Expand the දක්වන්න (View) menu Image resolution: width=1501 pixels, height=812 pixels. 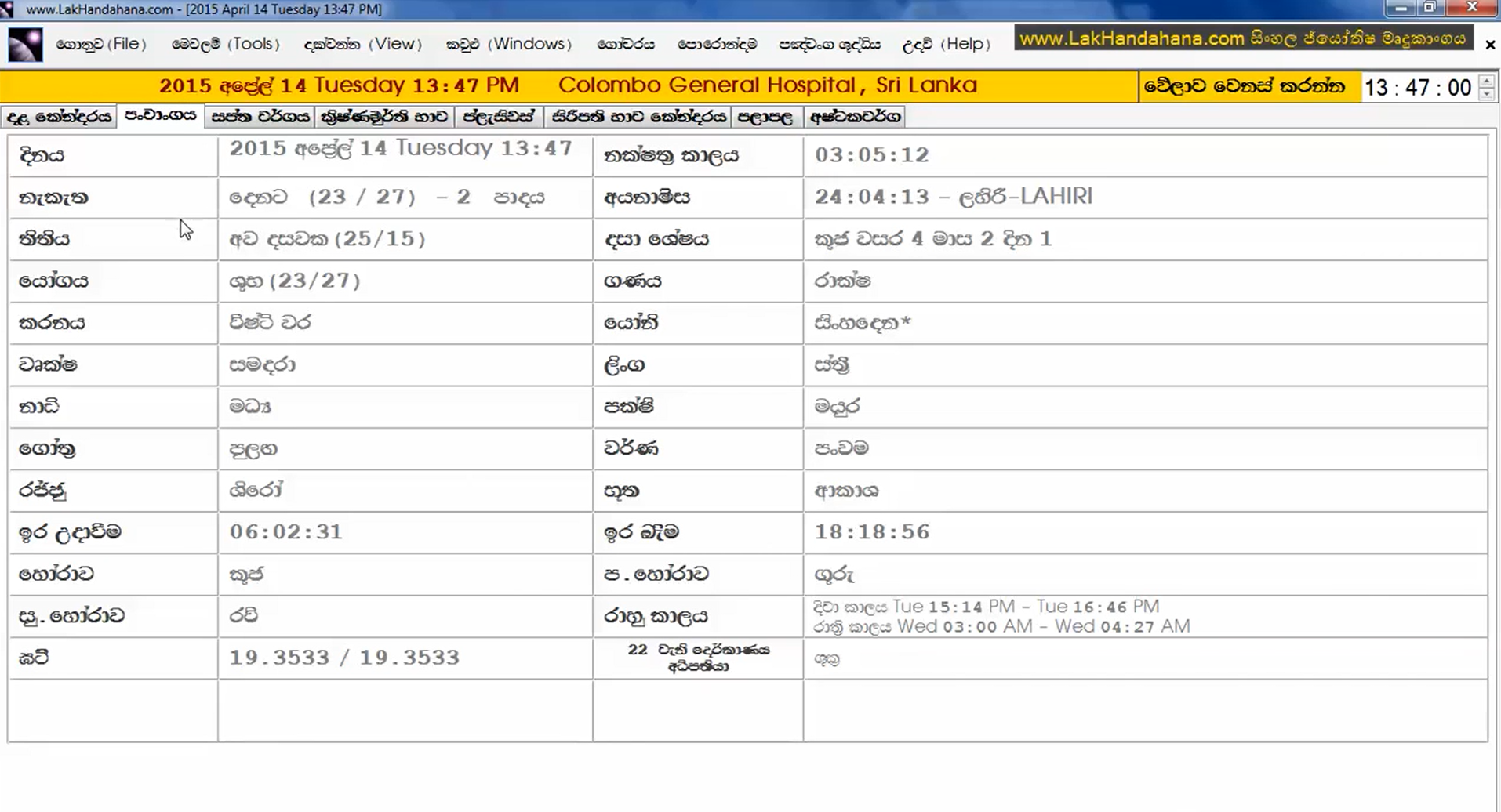(362, 44)
